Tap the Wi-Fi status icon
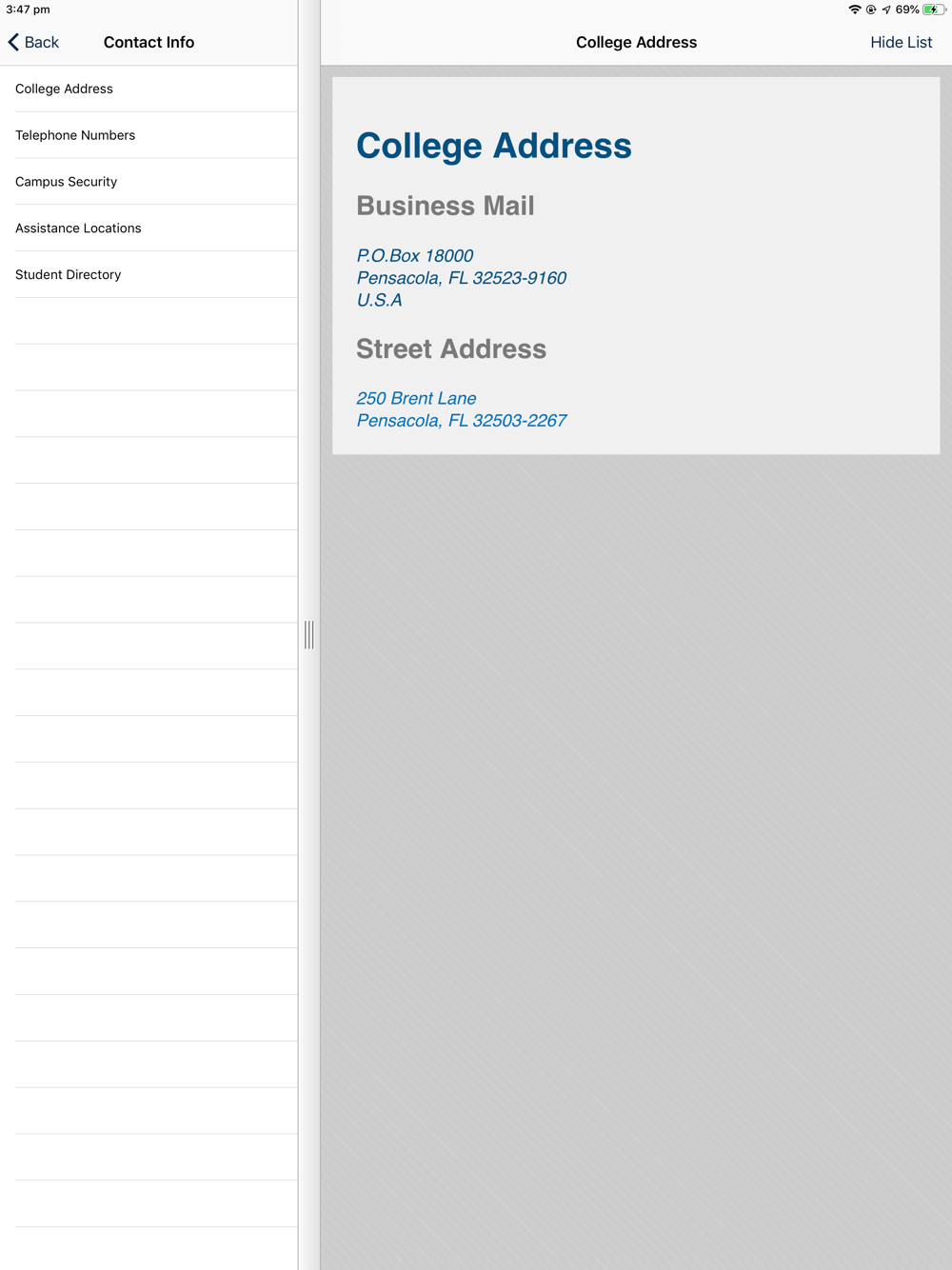Viewport: 952px width, 1270px height. click(855, 10)
